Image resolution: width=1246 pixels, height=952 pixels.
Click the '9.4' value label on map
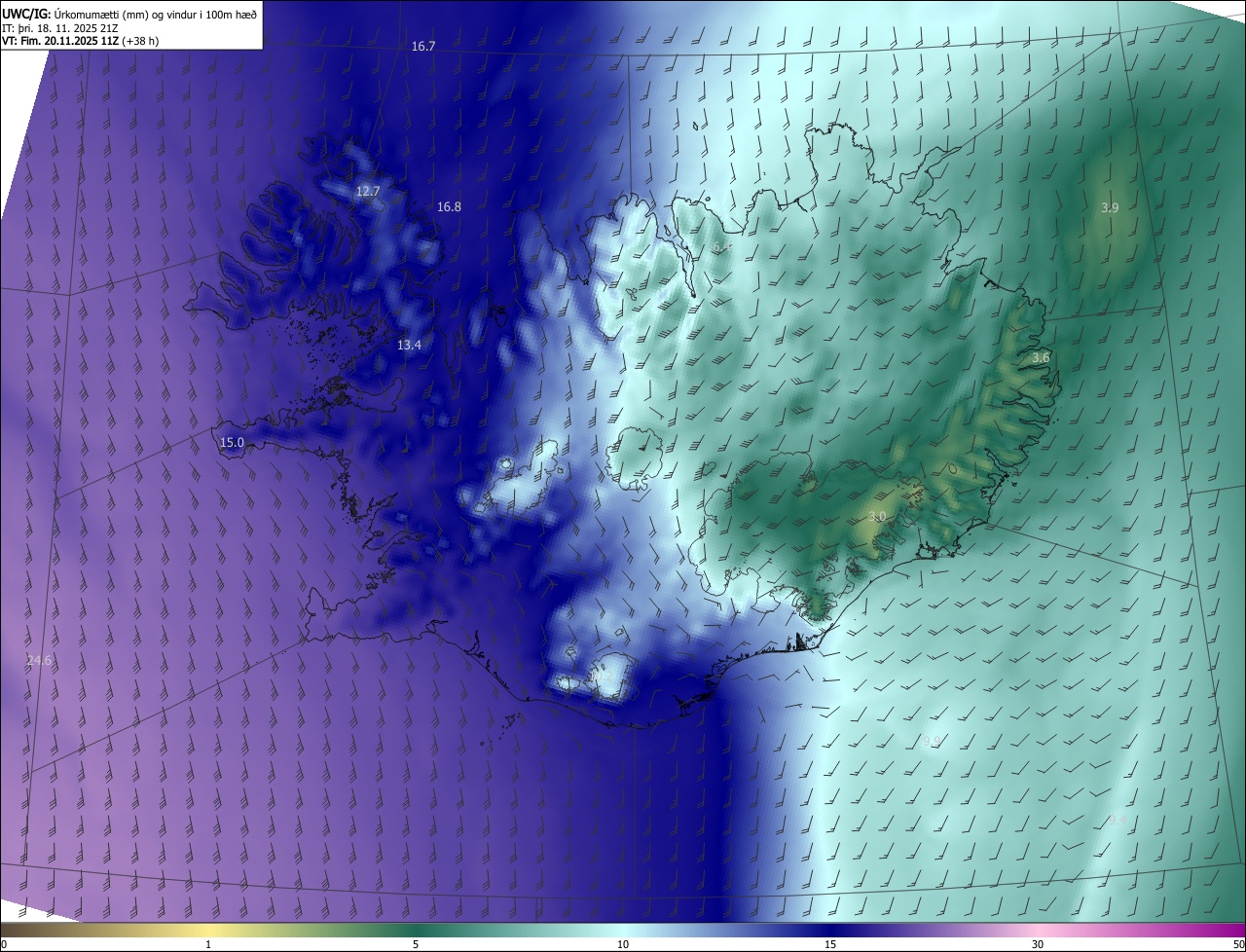(1118, 820)
